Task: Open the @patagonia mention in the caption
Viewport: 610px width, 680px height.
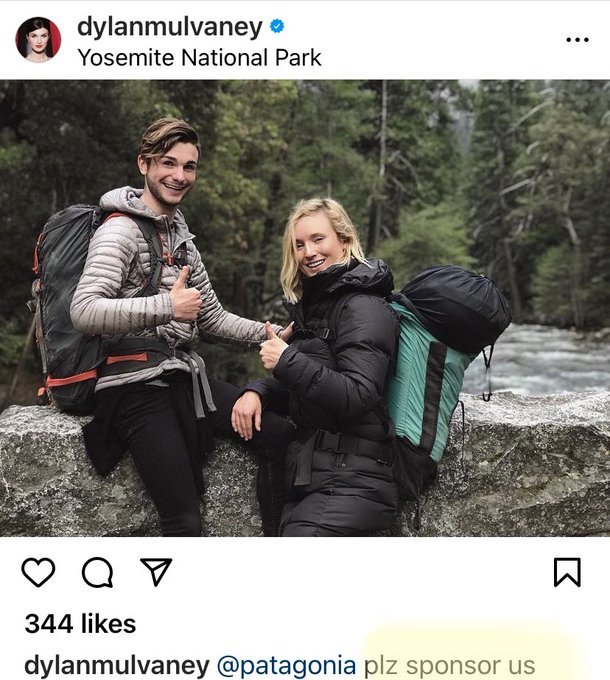Action: [286, 665]
